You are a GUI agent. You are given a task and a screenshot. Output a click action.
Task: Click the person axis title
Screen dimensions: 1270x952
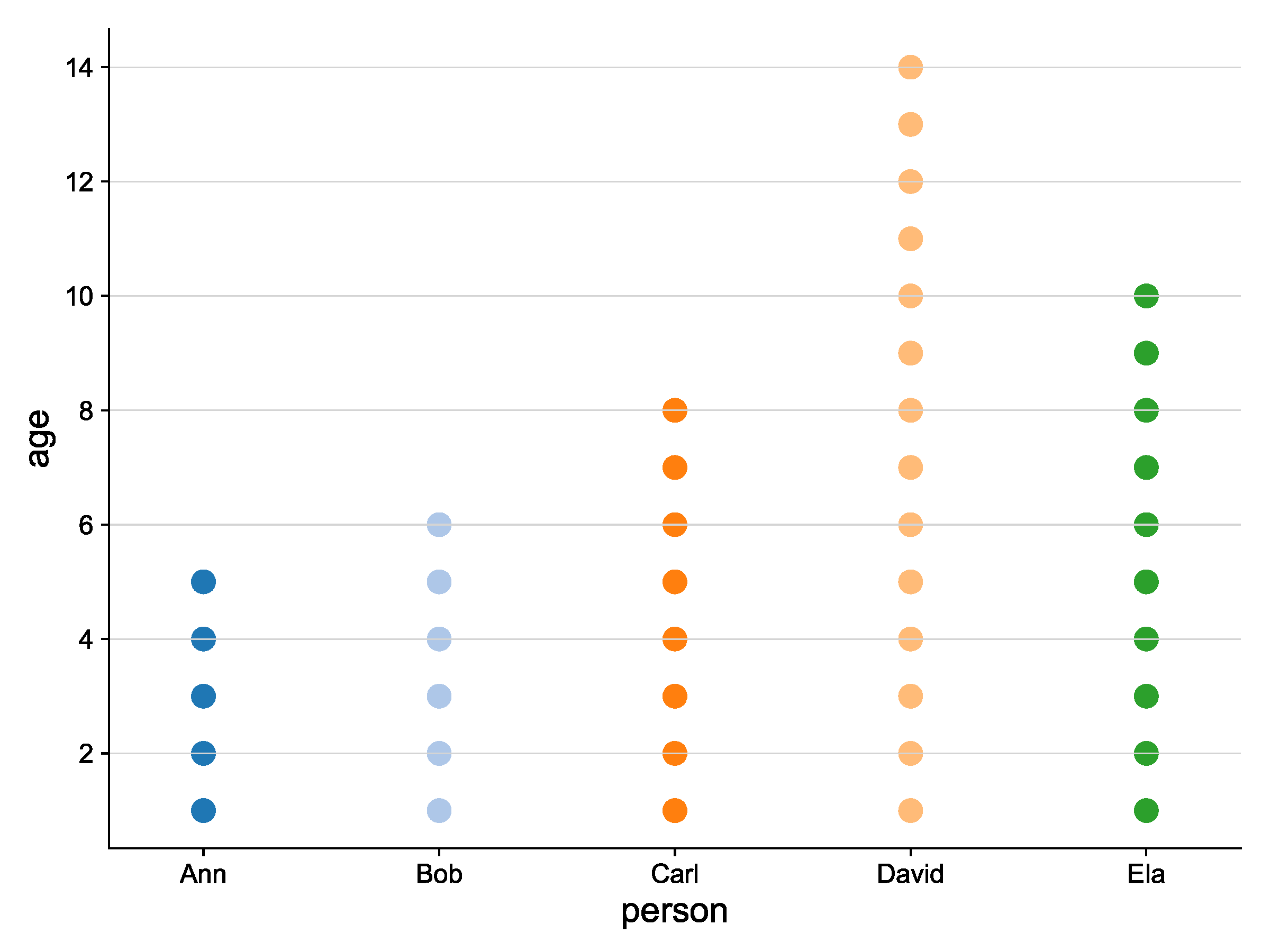click(x=675, y=912)
